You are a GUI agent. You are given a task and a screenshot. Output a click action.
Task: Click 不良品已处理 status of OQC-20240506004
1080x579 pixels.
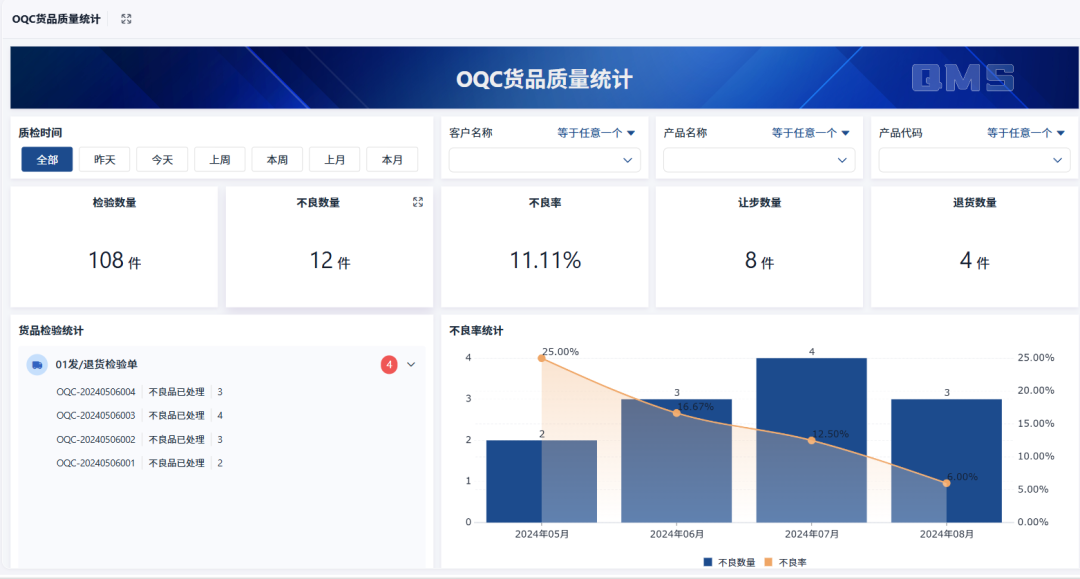[176, 392]
